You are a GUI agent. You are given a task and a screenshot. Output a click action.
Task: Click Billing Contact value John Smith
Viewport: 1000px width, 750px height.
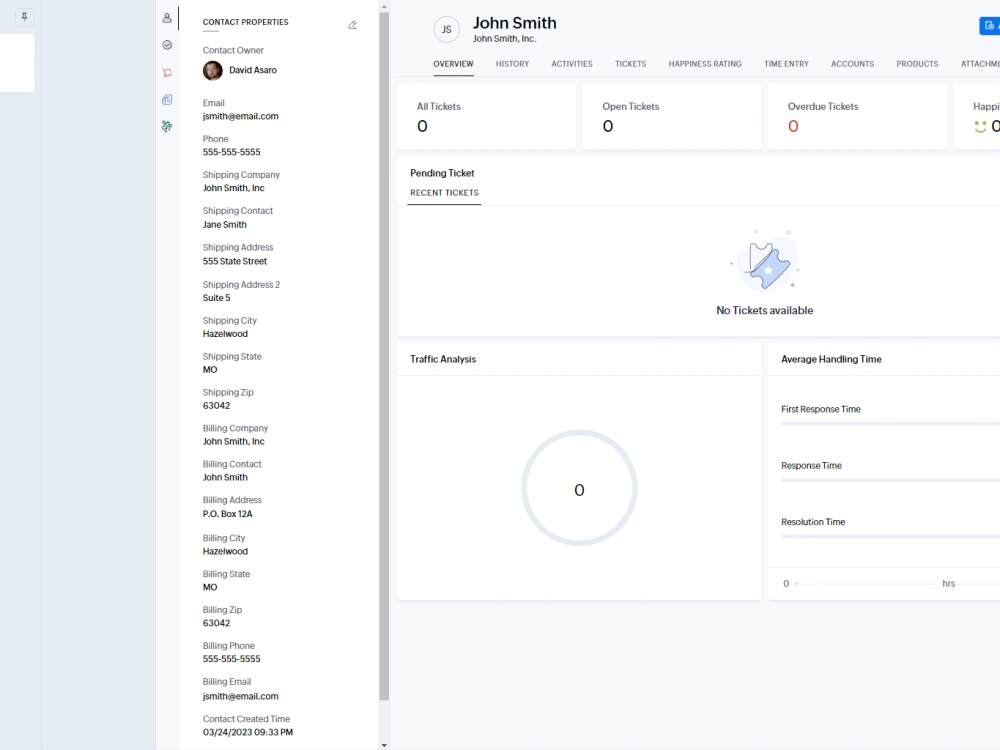(225, 477)
